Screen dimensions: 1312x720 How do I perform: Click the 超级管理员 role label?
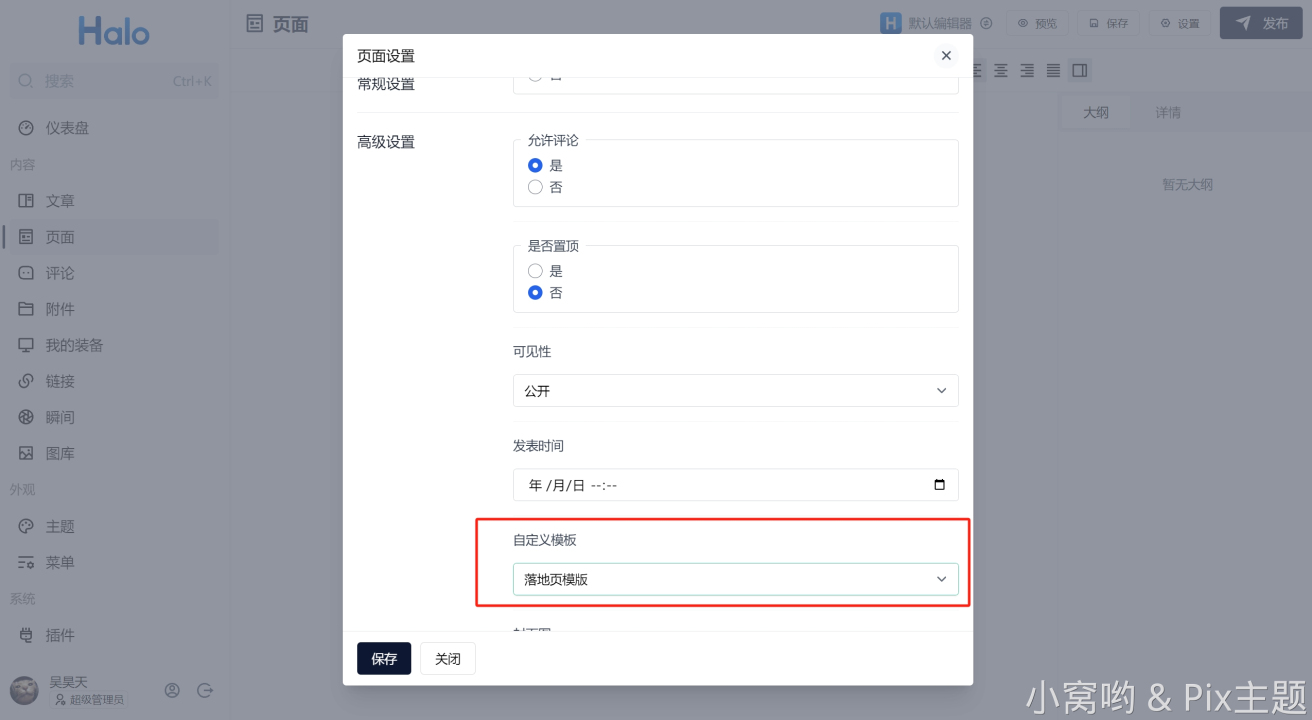(97, 700)
